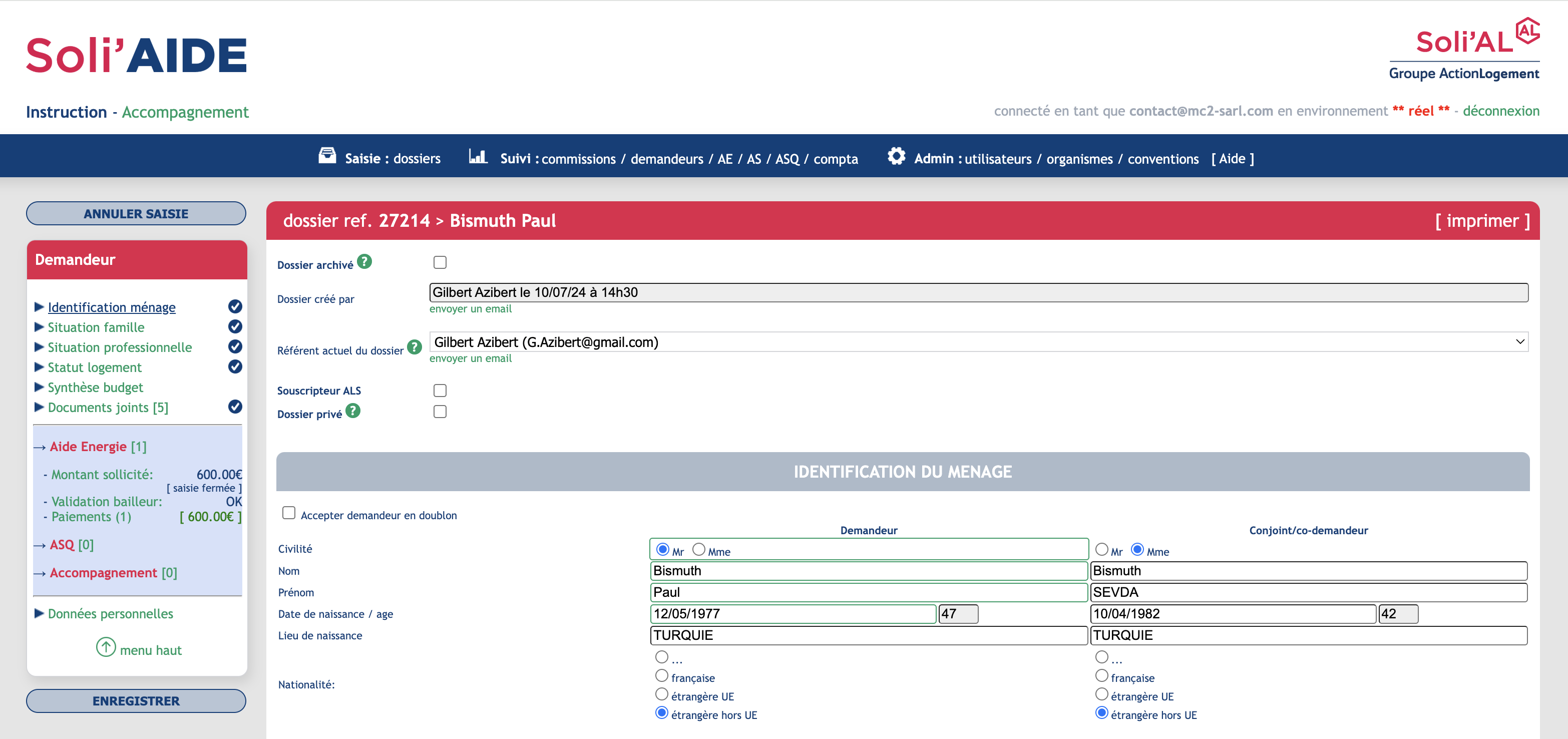
Task: Select Mme civility for the Demandeur
Action: [x=699, y=550]
